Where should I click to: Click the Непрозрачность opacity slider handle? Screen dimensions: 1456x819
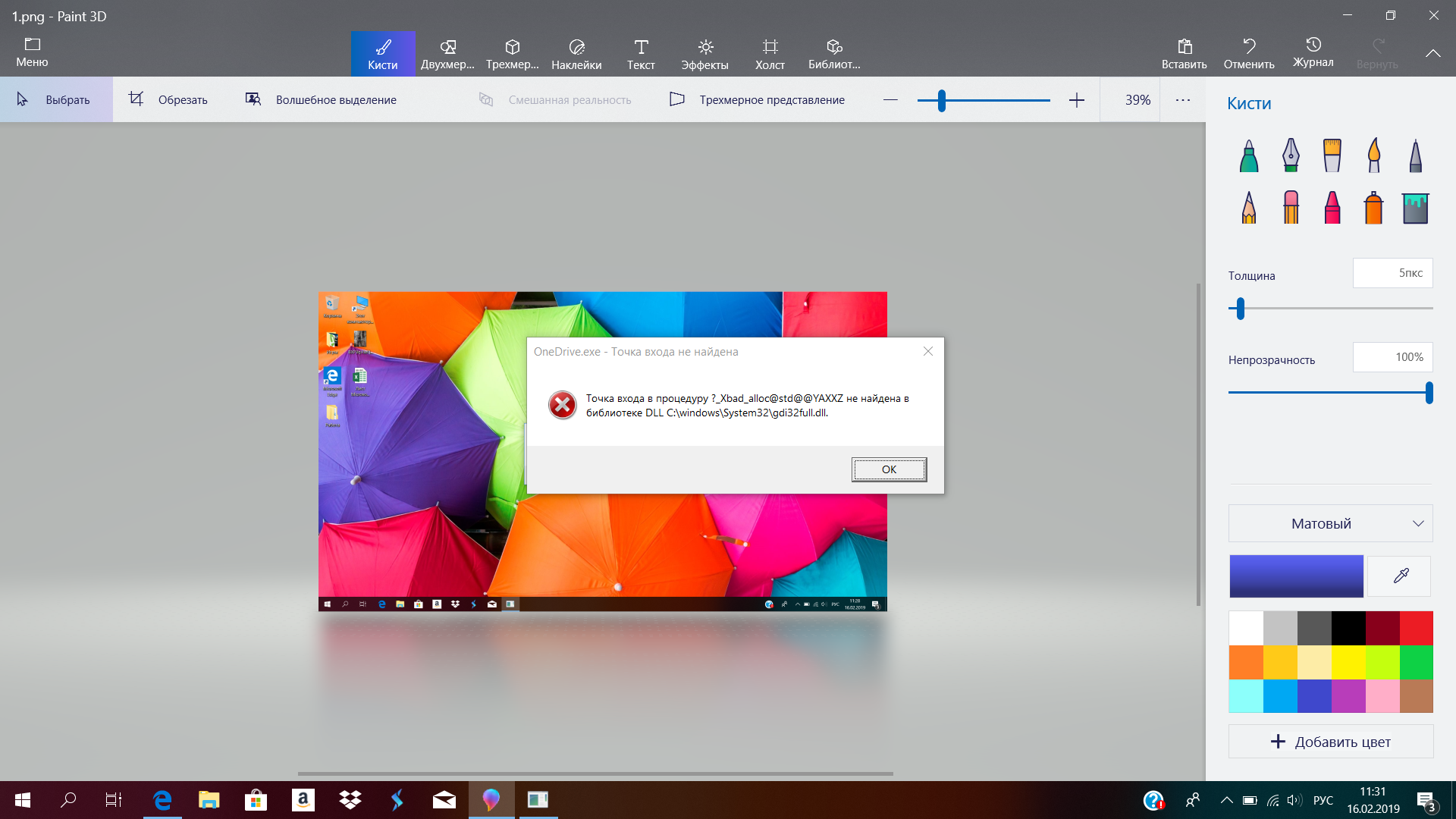coord(1429,393)
